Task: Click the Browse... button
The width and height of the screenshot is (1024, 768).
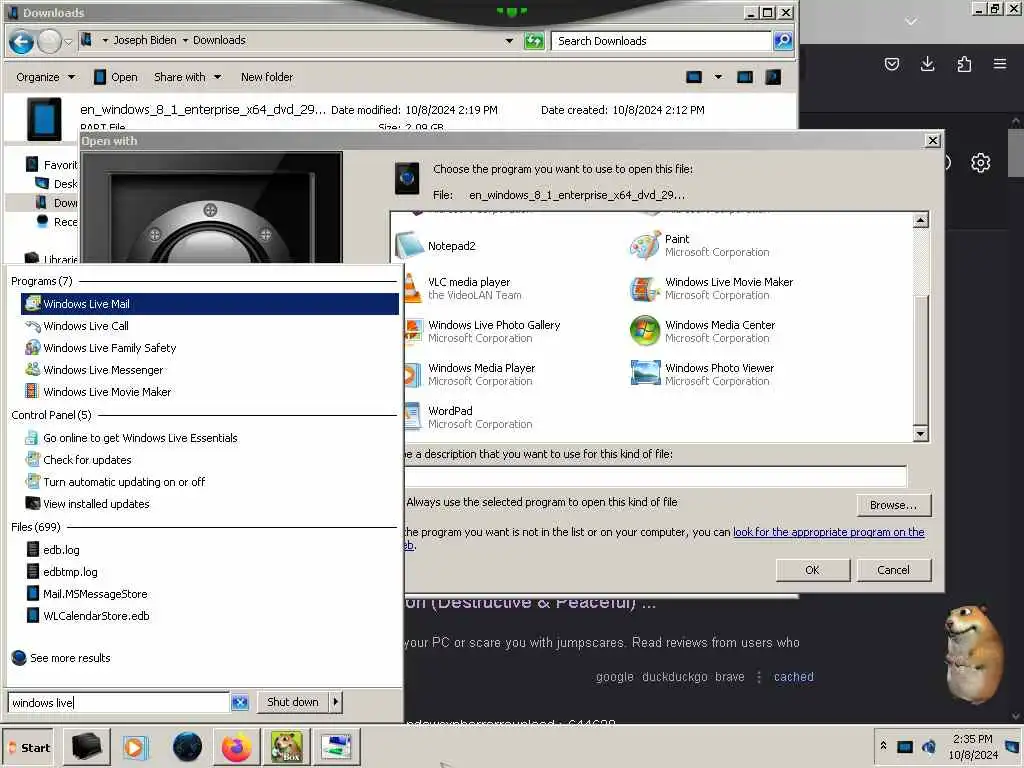Action: pyautogui.click(x=893, y=505)
